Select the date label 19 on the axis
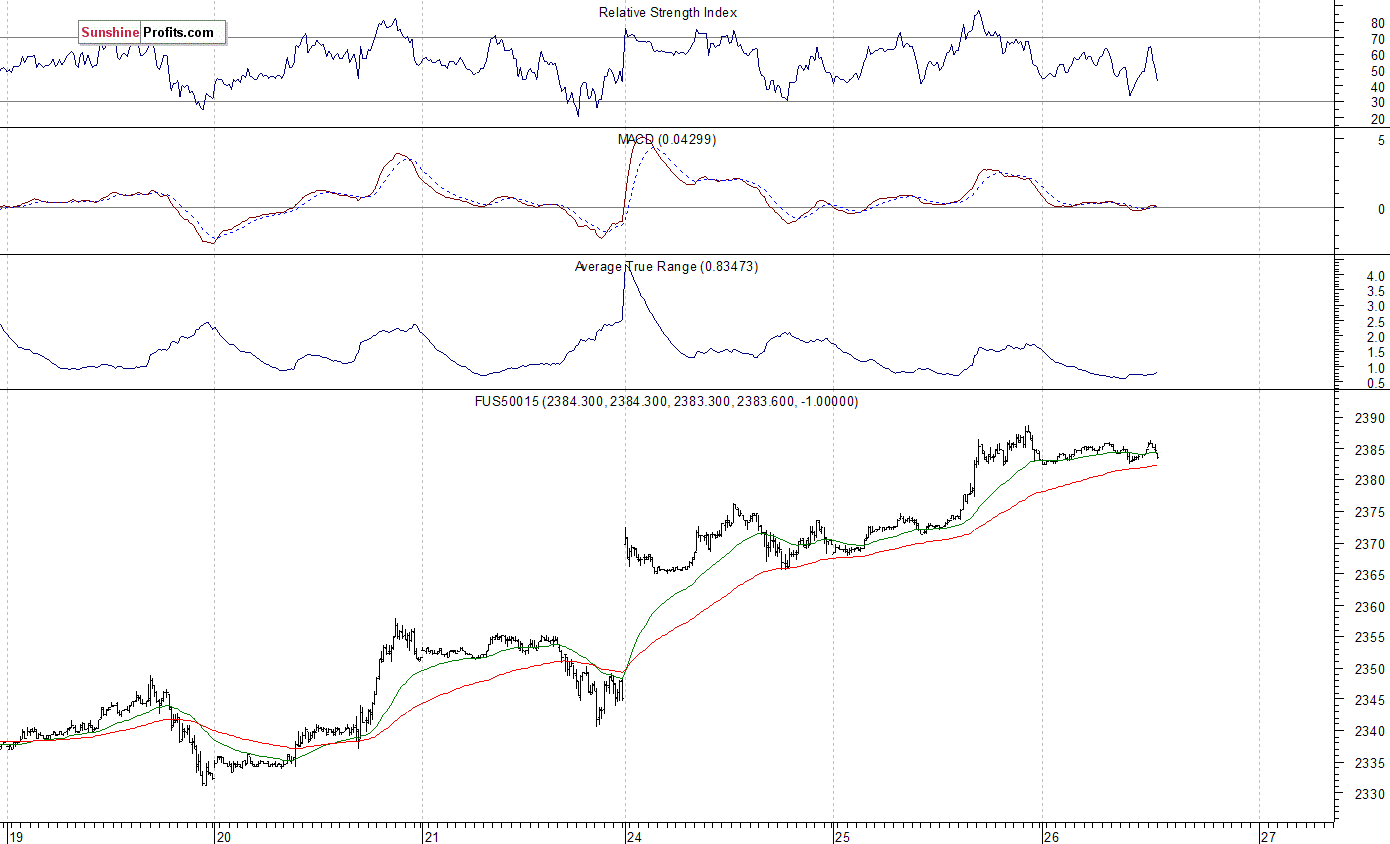This screenshot has width=1390, height=844. [15, 836]
